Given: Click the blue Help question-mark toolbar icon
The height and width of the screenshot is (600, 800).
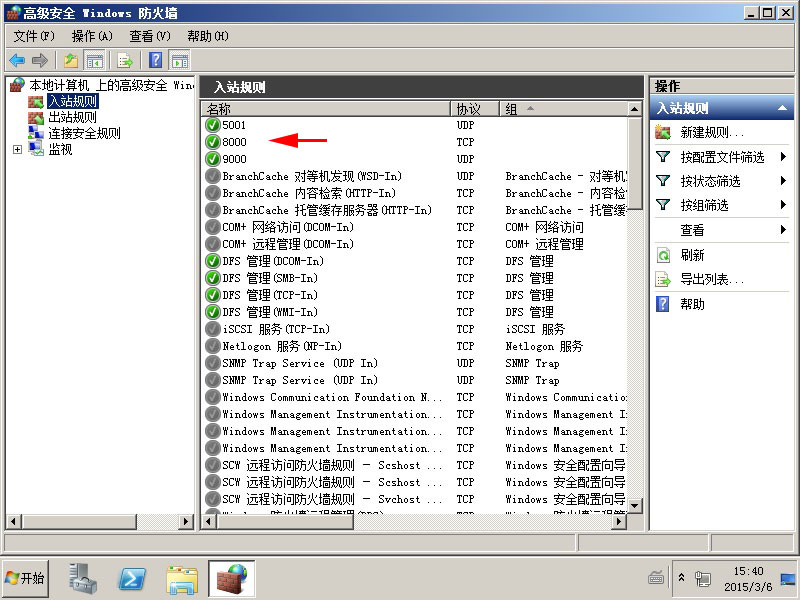Looking at the screenshot, I should (156, 61).
